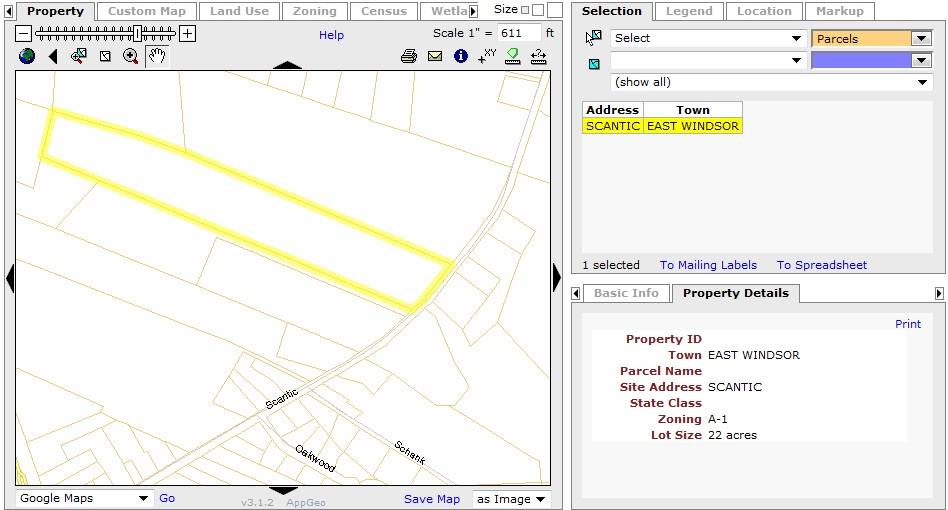Open the Parcels layer dropdown
Viewport: 948px width, 510px height.
click(871, 38)
